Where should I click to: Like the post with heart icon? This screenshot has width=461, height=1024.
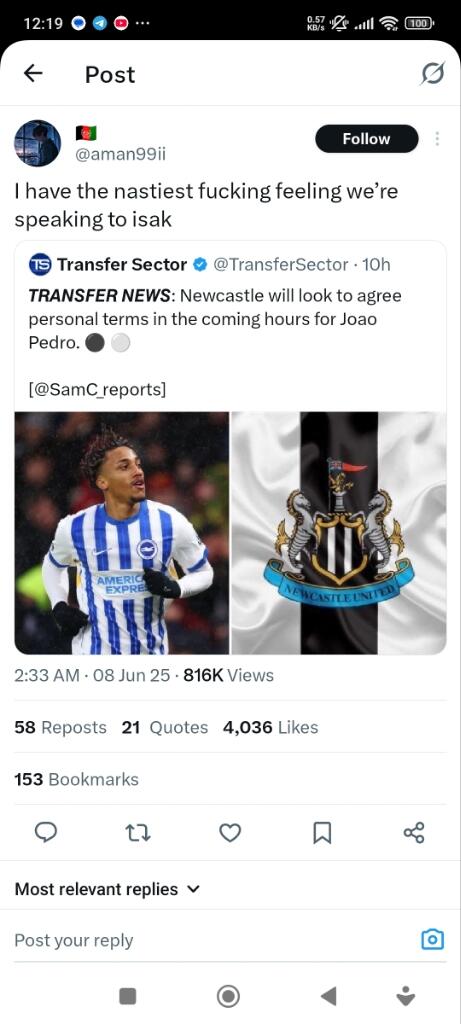(230, 832)
